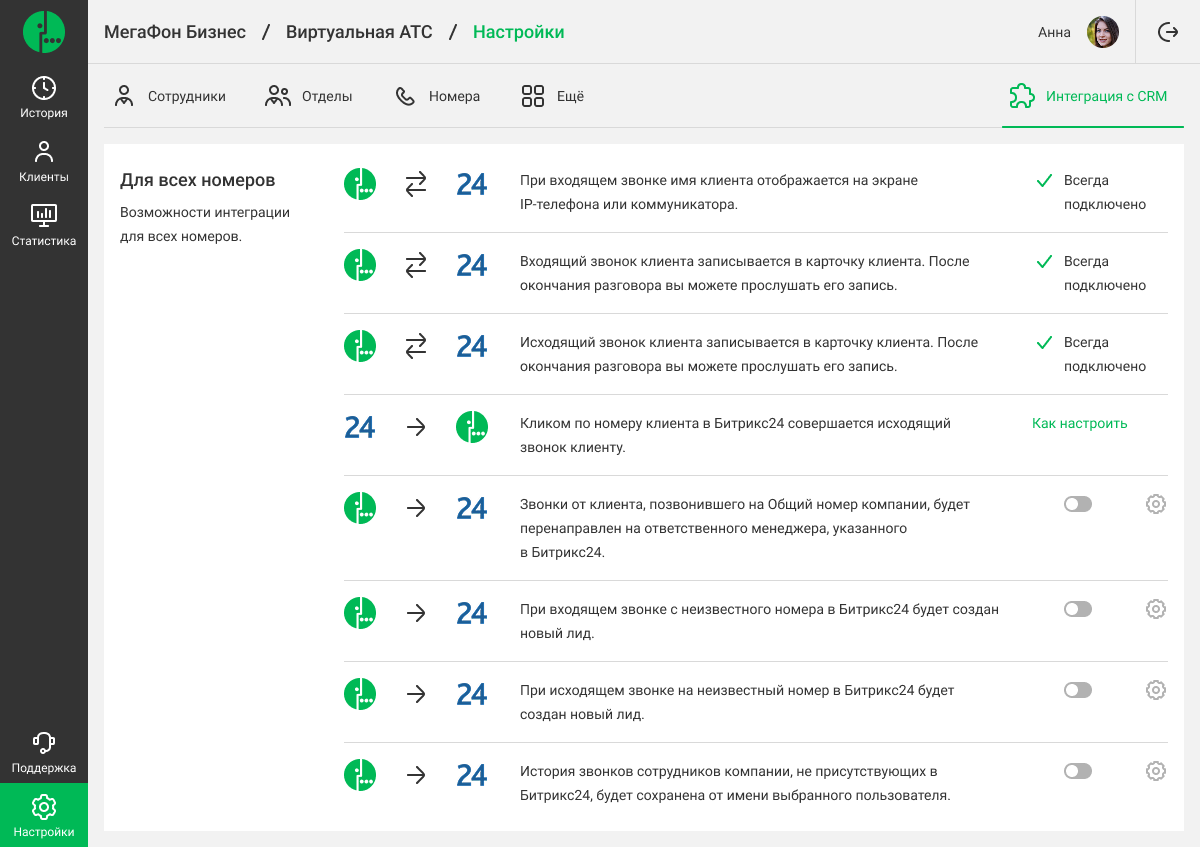Viewport: 1200px width, 847px height.
Task: Click the Всегда подключено label in first row
Action: [1105, 193]
